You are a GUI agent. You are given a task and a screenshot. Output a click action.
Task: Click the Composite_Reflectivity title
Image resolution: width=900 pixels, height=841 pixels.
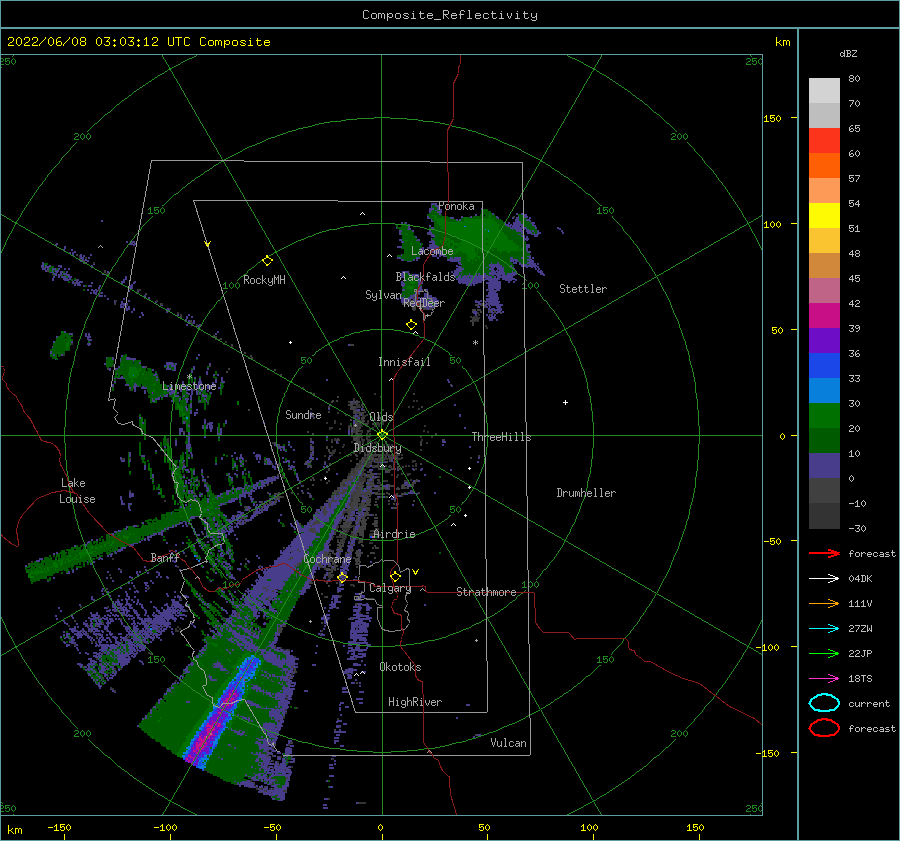[x=449, y=15]
